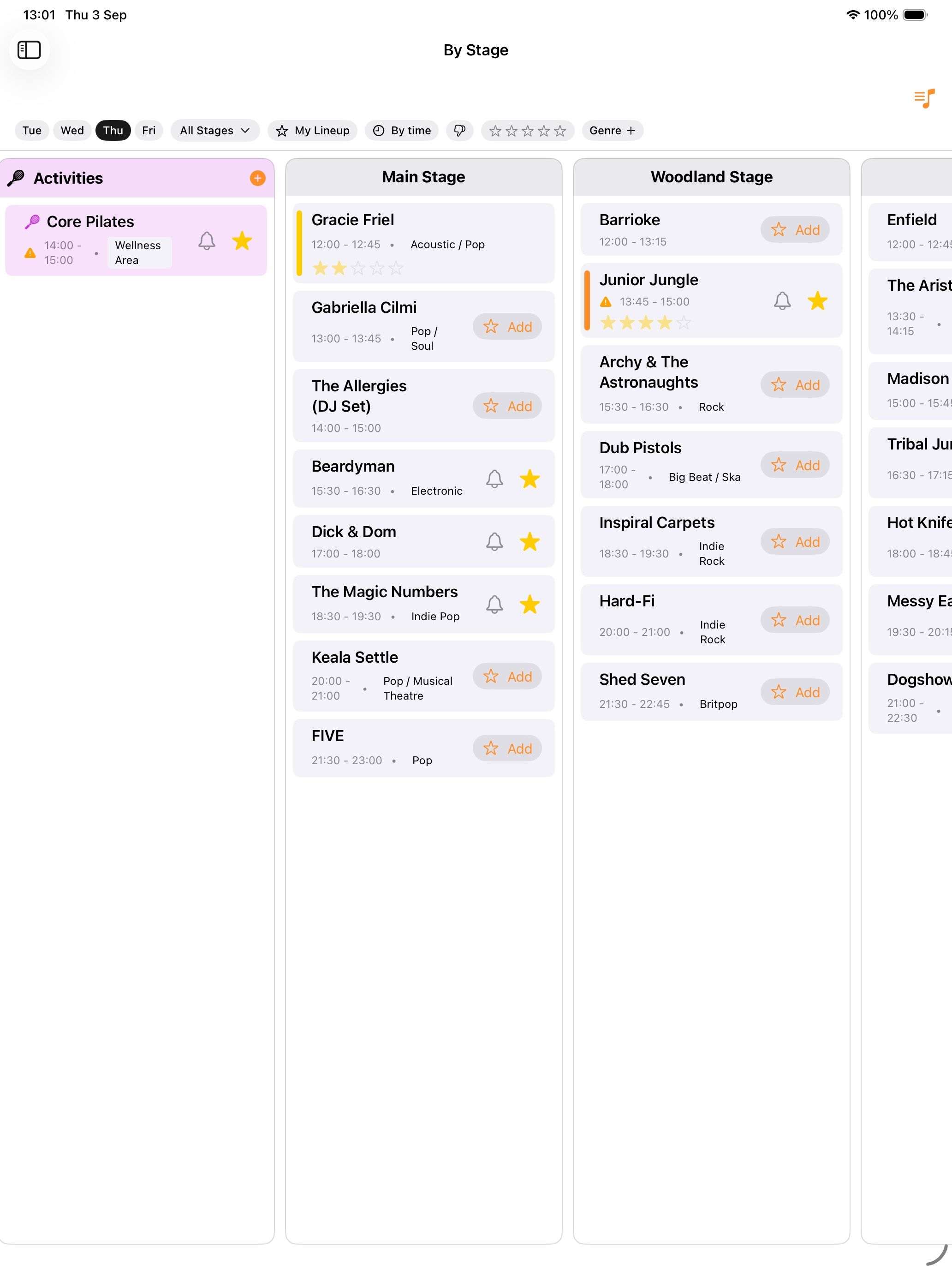Tap the bell icon for Beardyman

[494, 479]
